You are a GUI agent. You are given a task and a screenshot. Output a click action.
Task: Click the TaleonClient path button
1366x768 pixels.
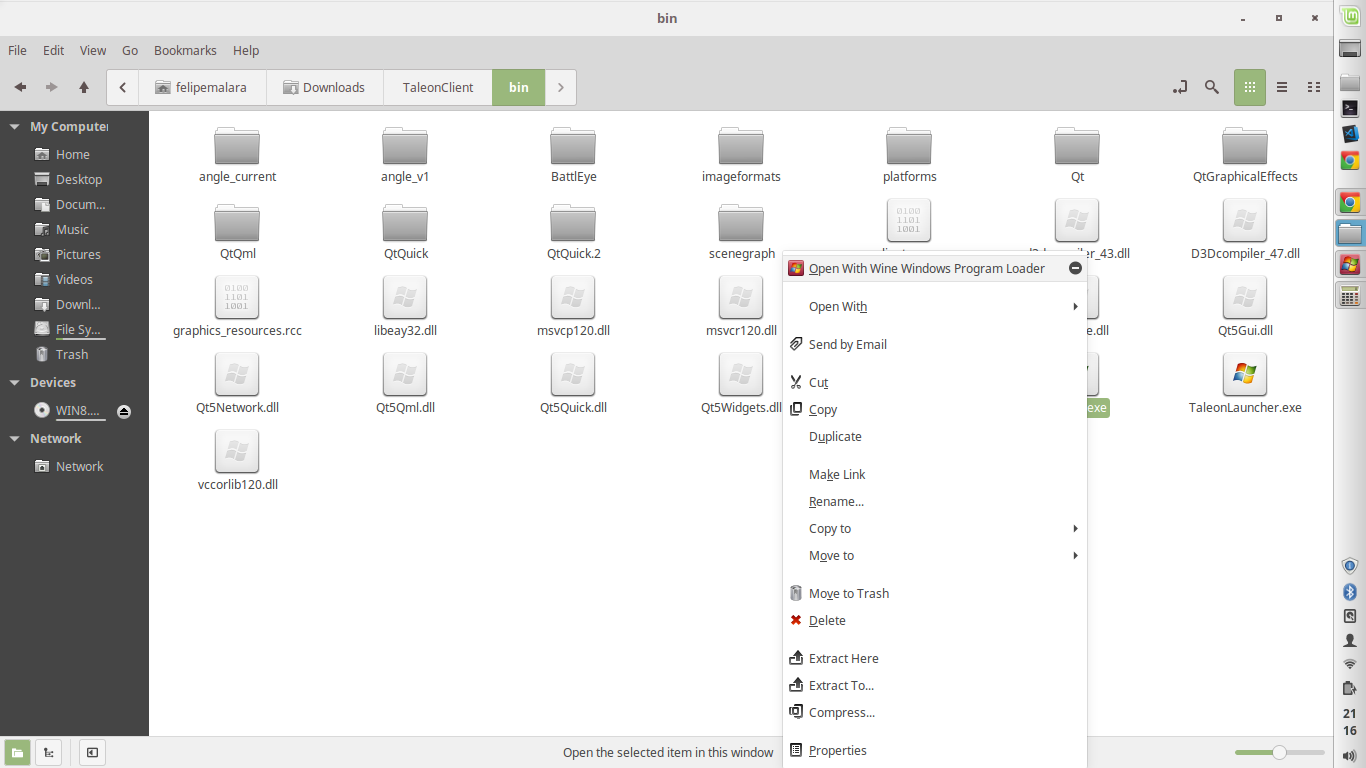click(438, 87)
